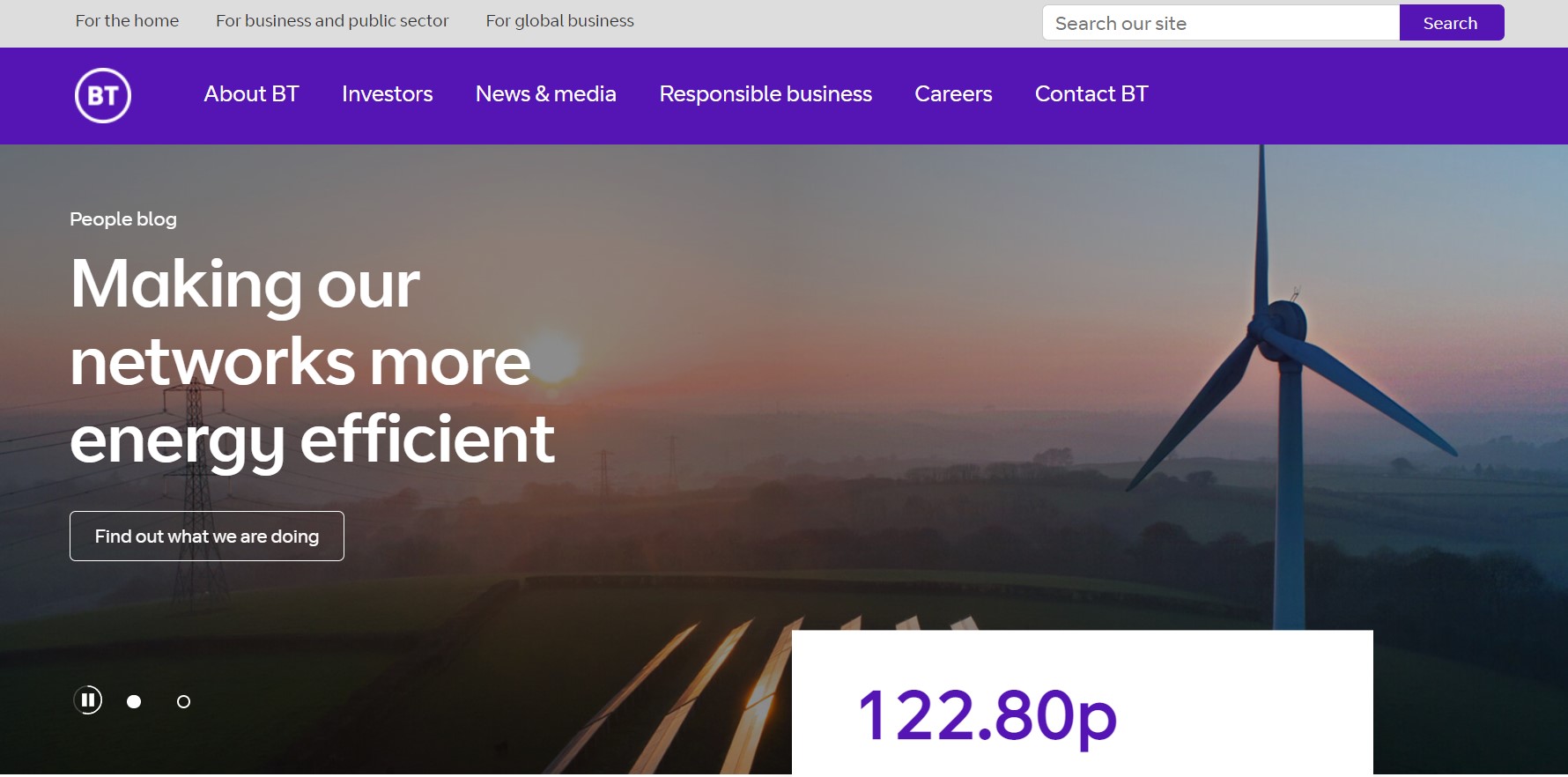This screenshot has height=777, width=1568.
Task: Focus the Search our site field
Action: [1221, 23]
